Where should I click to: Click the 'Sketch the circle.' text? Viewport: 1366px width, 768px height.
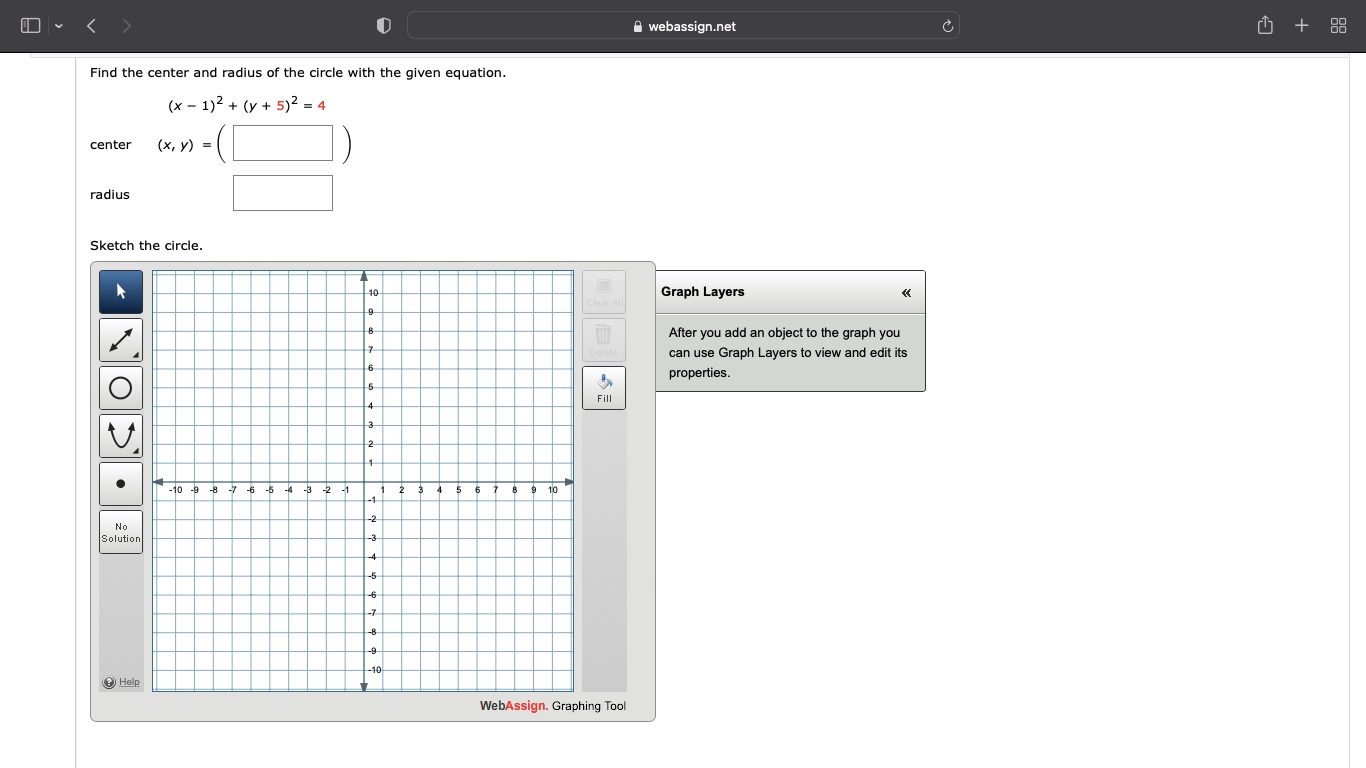[x=146, y=245]
